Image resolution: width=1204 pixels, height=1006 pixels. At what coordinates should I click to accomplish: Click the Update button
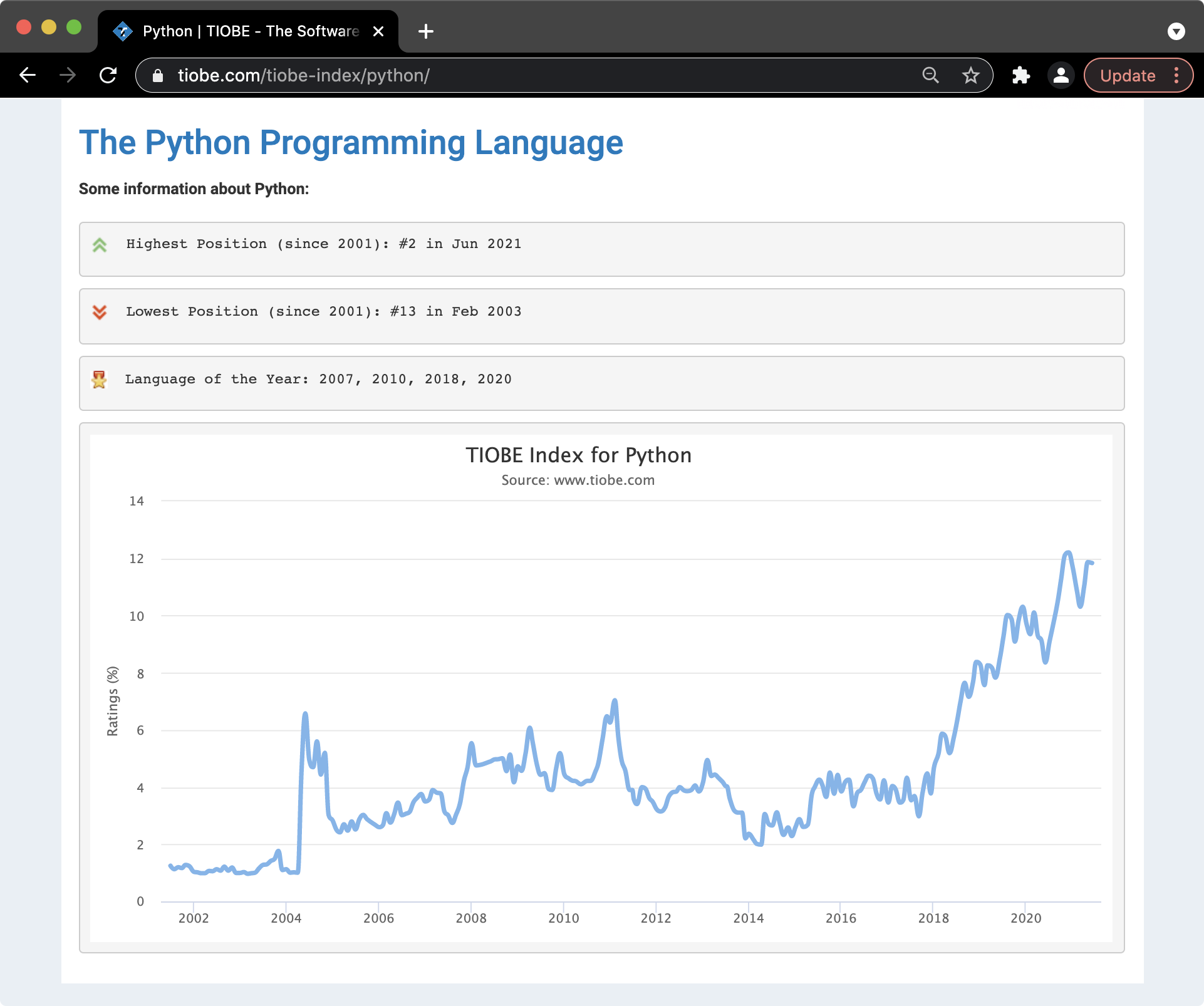point(1128,76)
